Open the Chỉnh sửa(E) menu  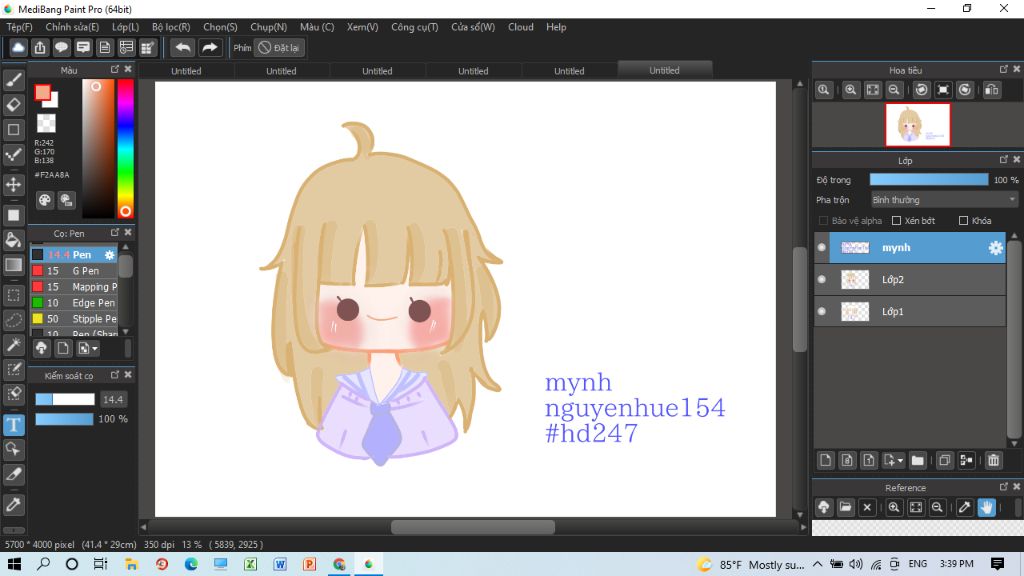tap(72, 27)
